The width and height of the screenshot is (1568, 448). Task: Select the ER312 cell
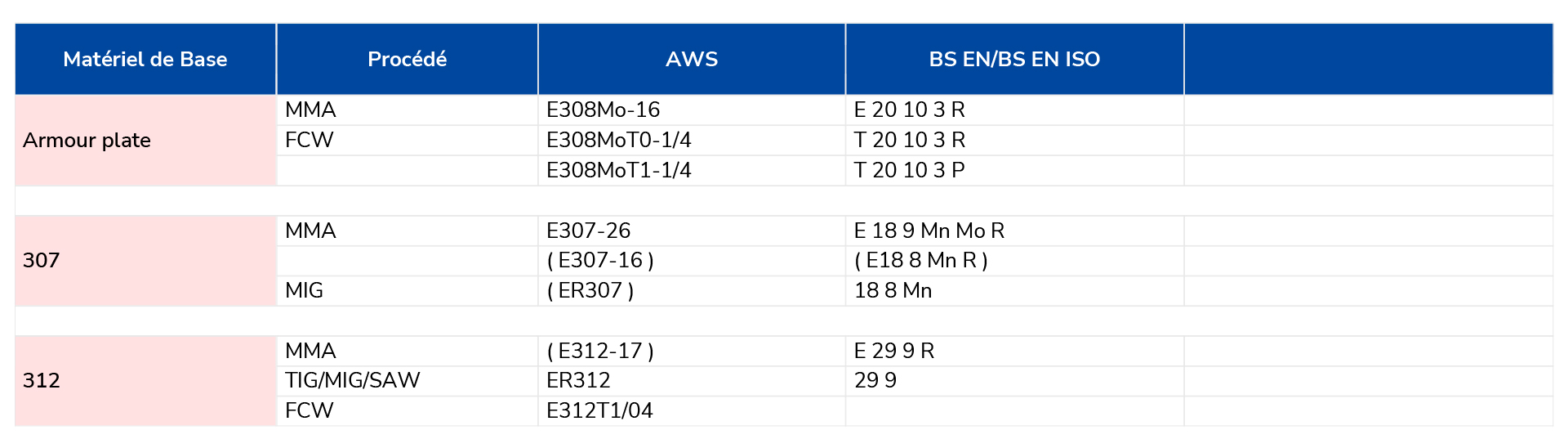coord(692,381)
